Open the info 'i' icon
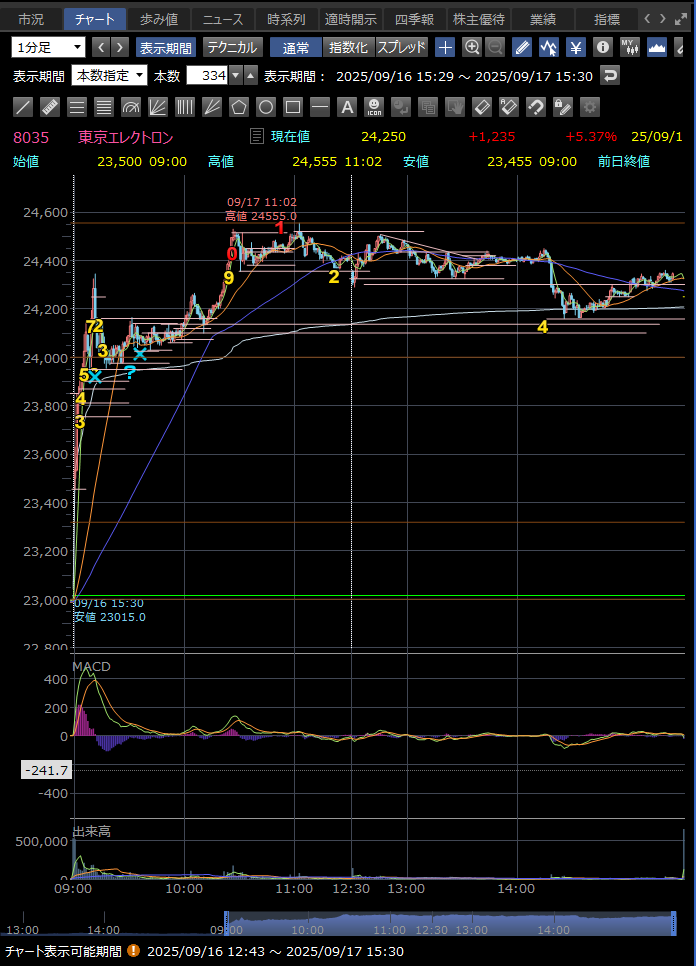696x966 pixels. coord(603,47)
